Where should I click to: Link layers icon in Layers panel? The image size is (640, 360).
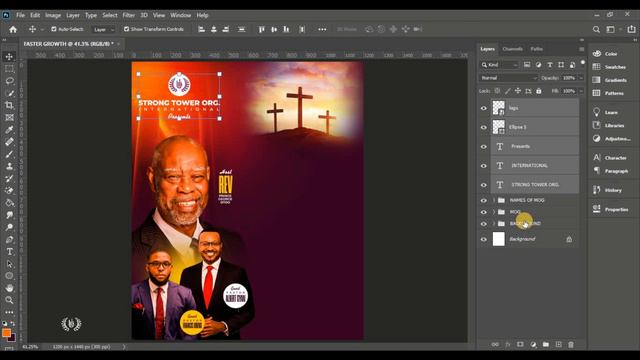click(x=495, y=344)
